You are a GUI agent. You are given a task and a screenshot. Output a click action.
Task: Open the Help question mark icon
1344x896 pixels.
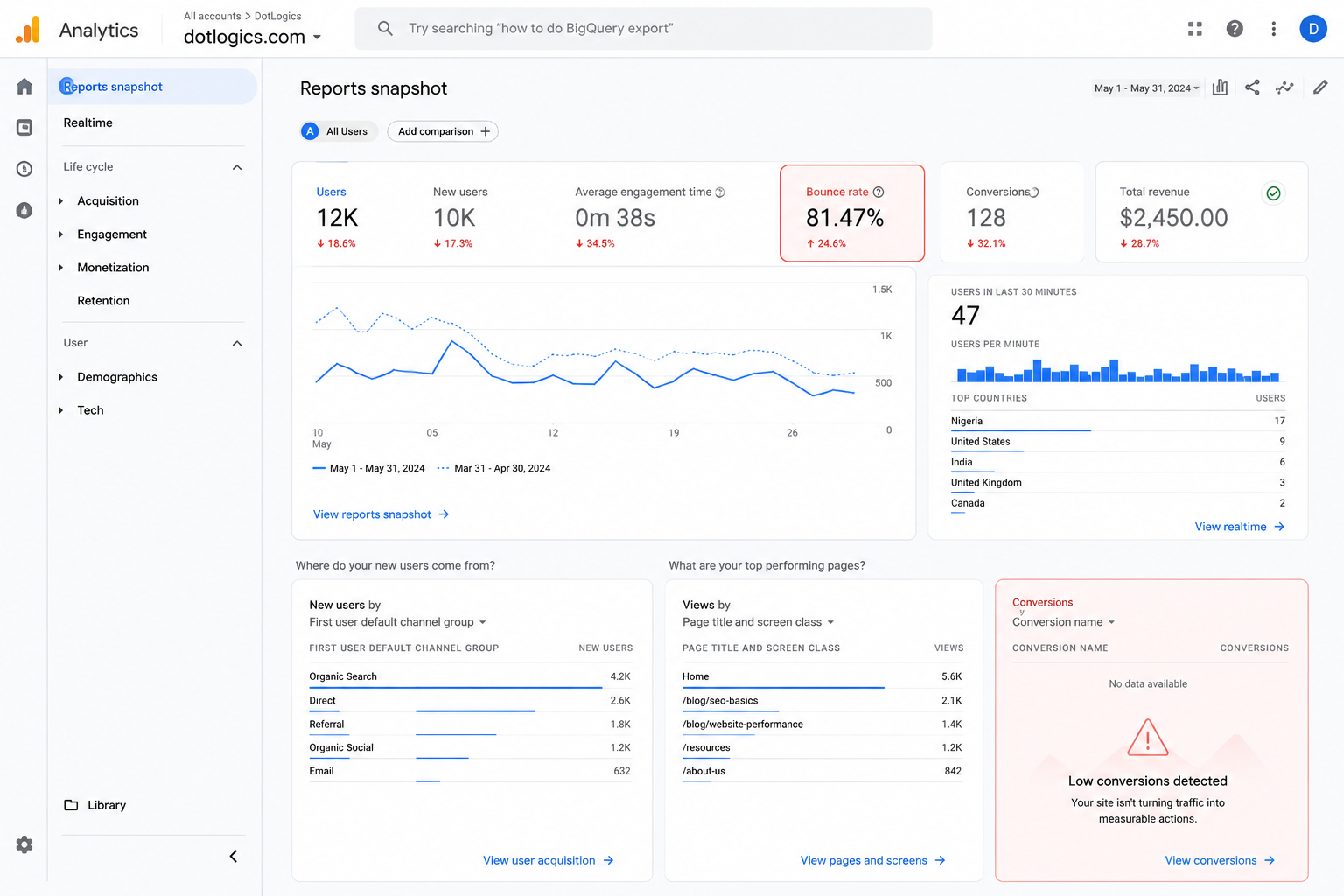[1235, 29]
